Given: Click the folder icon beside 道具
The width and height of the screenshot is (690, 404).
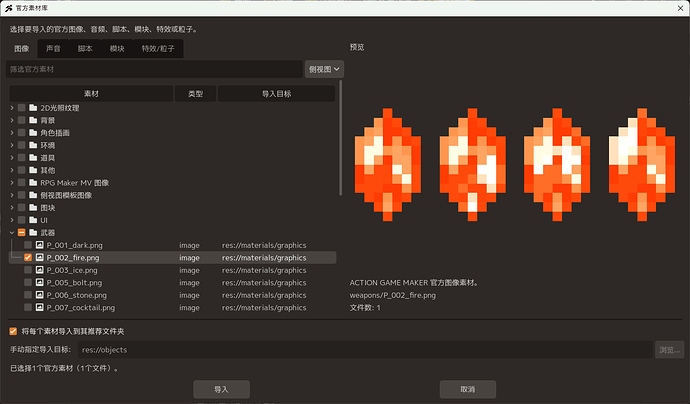Looking at the screenshot, I should click(33, 158).
